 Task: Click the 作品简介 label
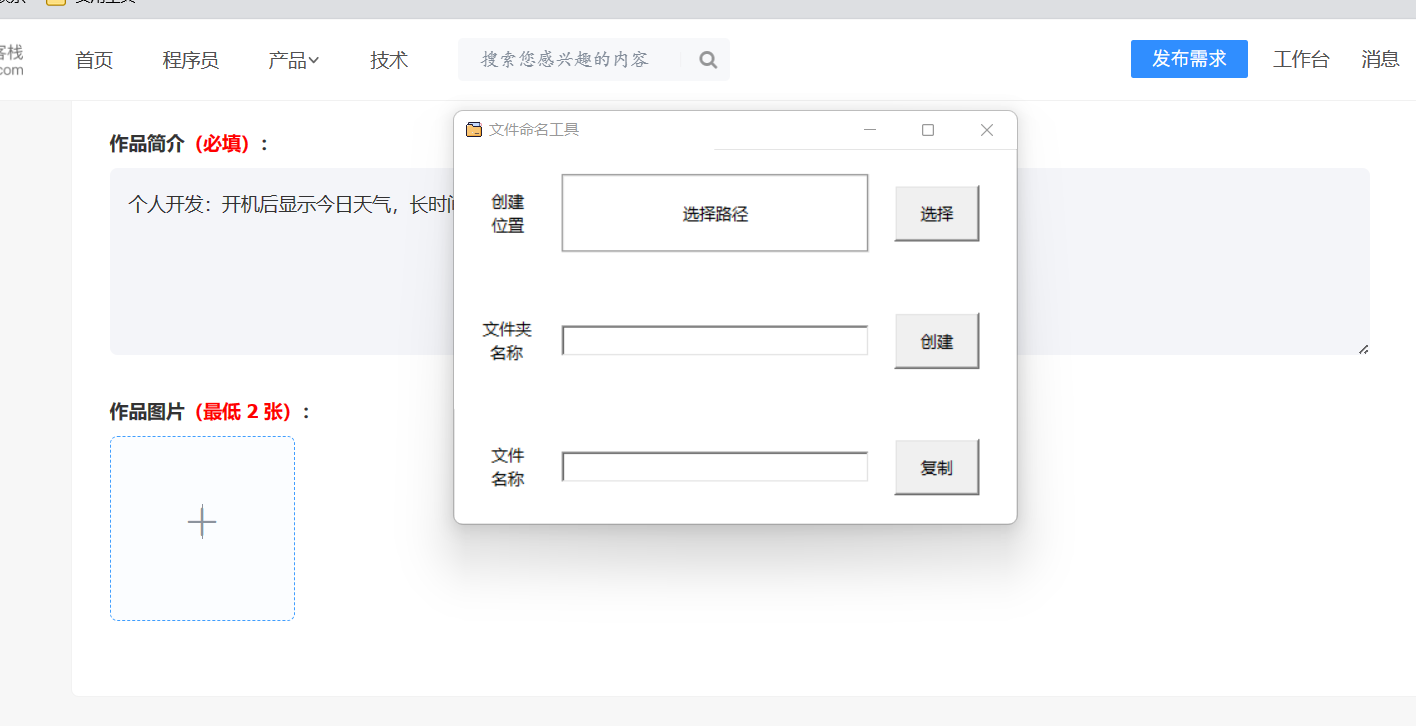(x=189, y=144)
